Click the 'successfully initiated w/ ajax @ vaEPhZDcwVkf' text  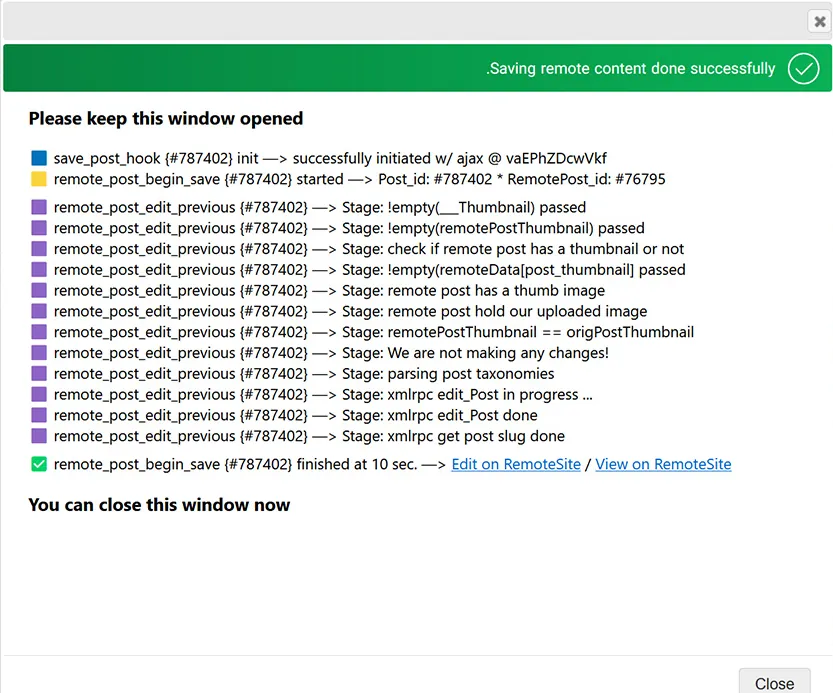pyautogui.click(x=449, y=158)
